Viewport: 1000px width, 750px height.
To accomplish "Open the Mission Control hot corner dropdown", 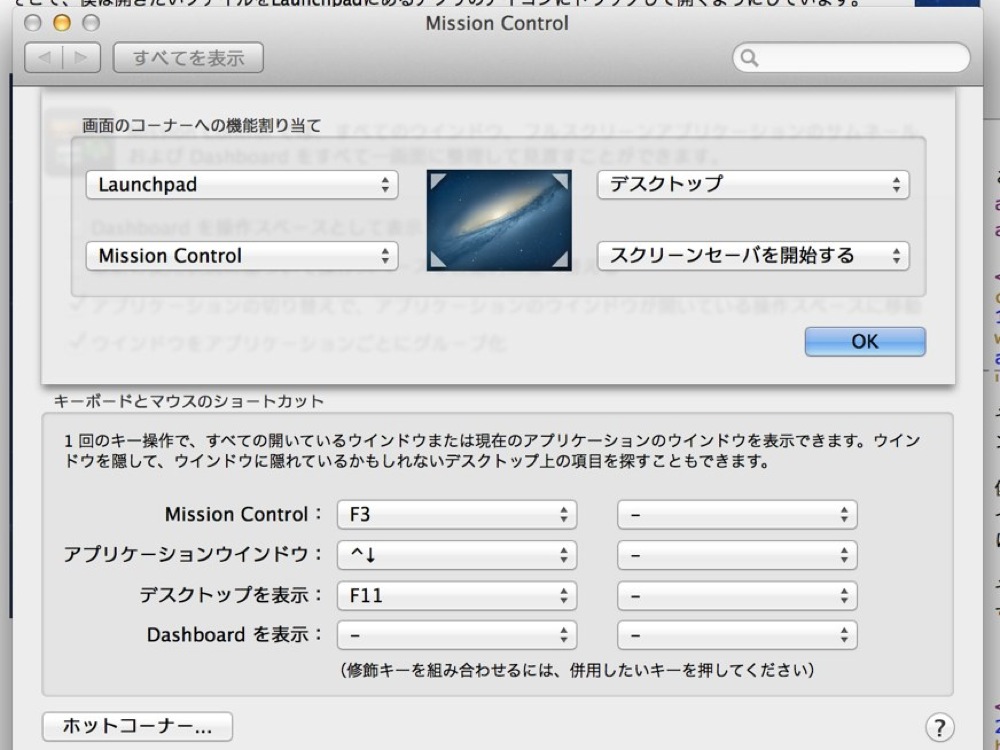I will (x=242, y=256).
